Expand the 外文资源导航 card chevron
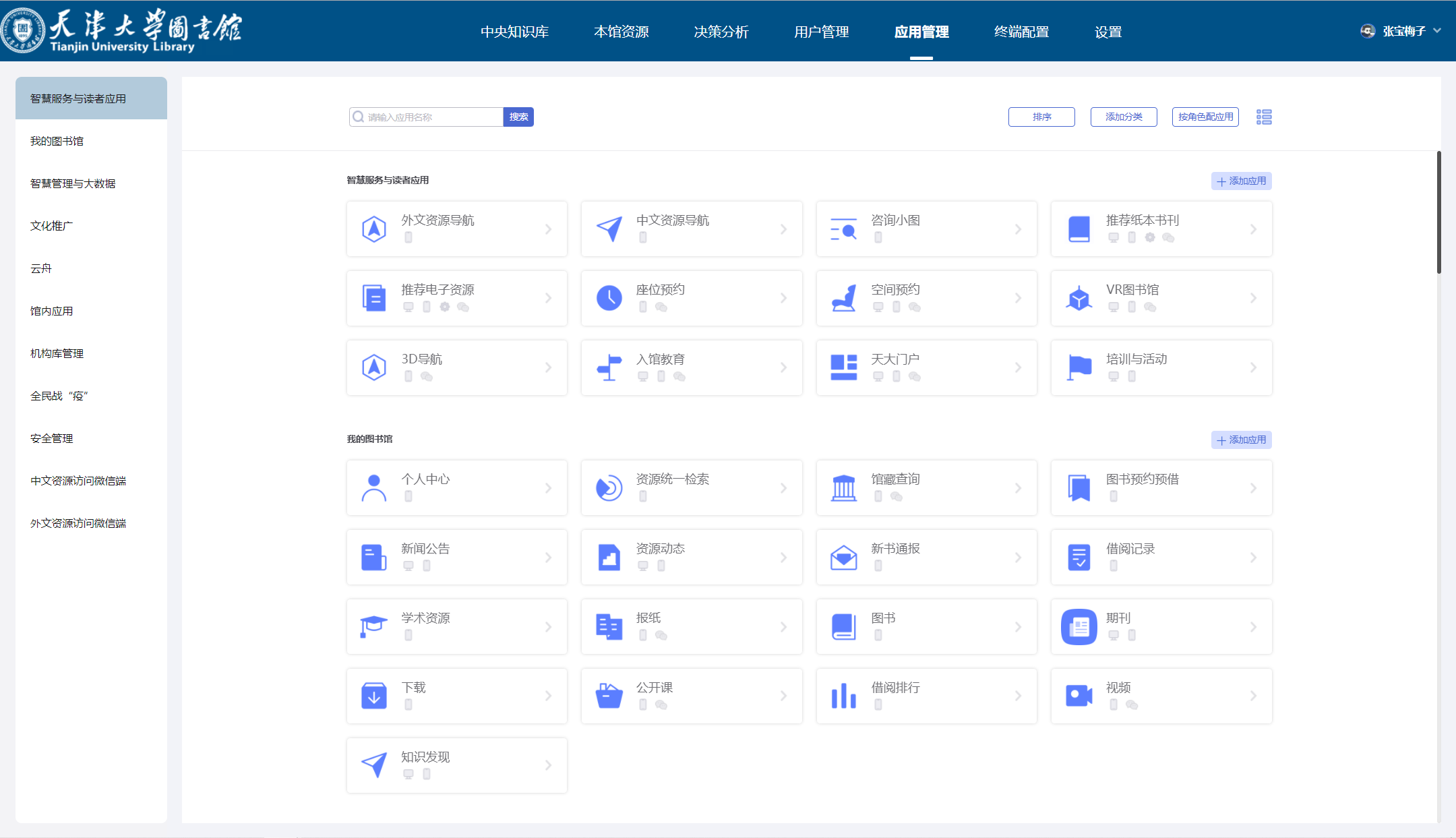 [x=548, y=229]
